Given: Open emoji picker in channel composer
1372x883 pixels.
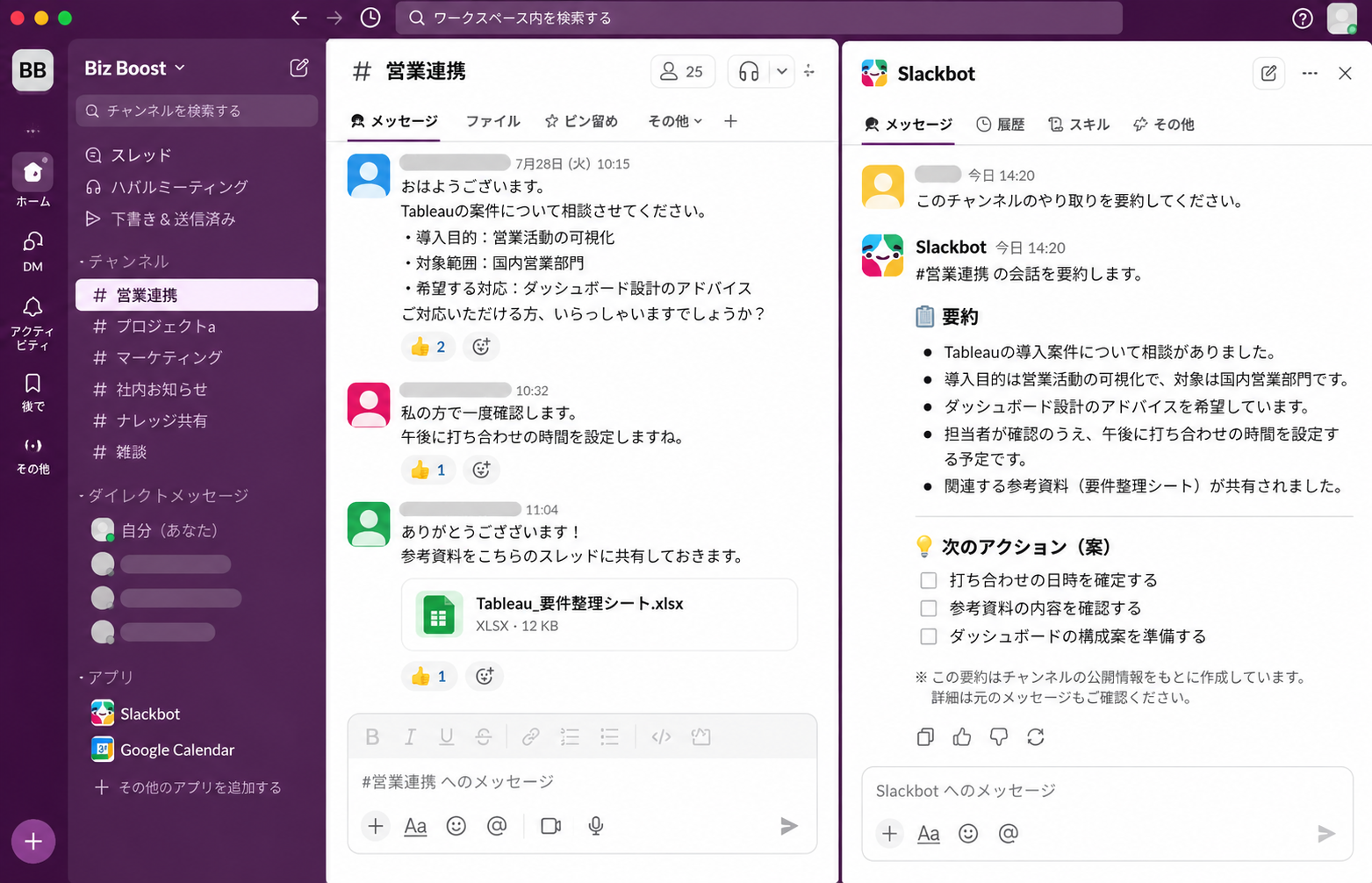Looking at the screenshot, I should pos(456,826).
